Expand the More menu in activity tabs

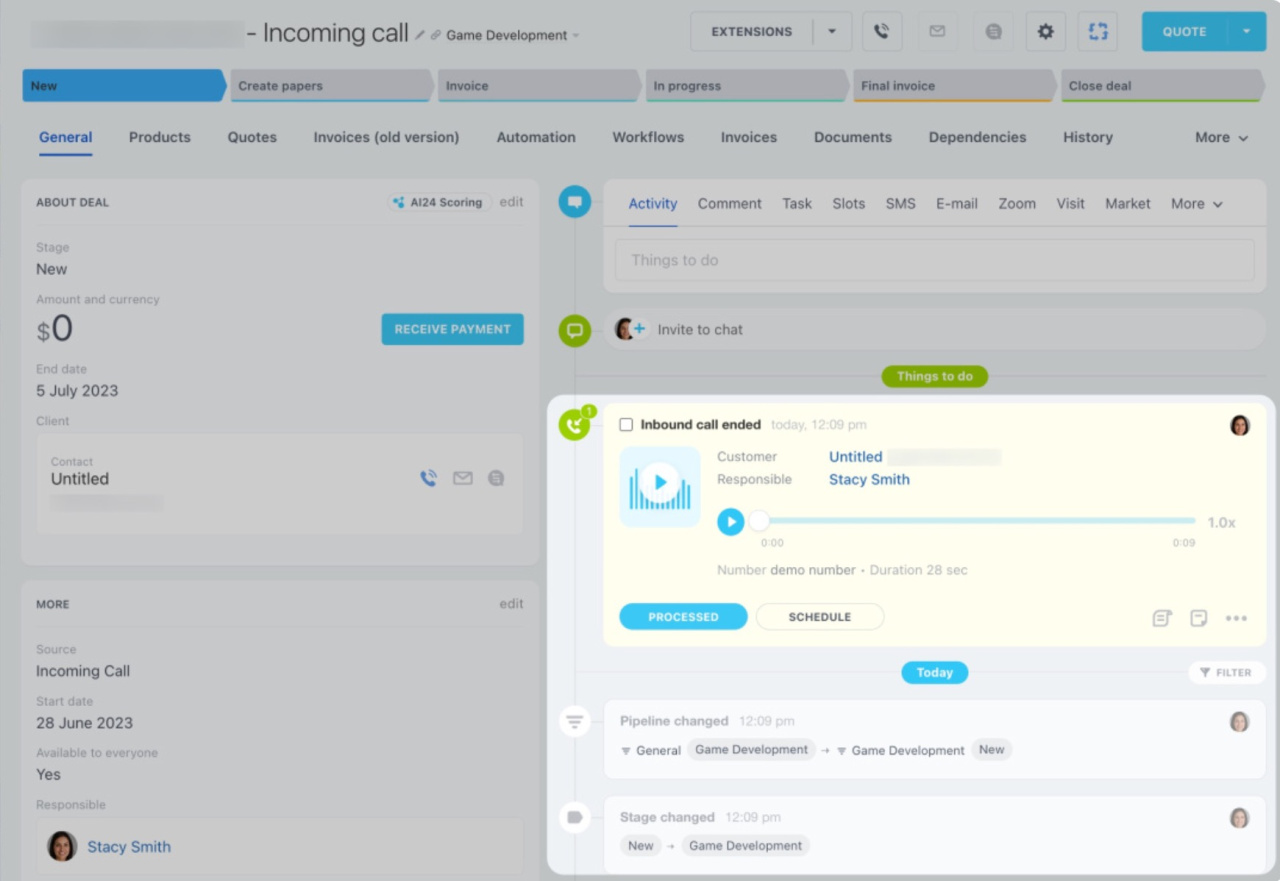[1197, 204]
